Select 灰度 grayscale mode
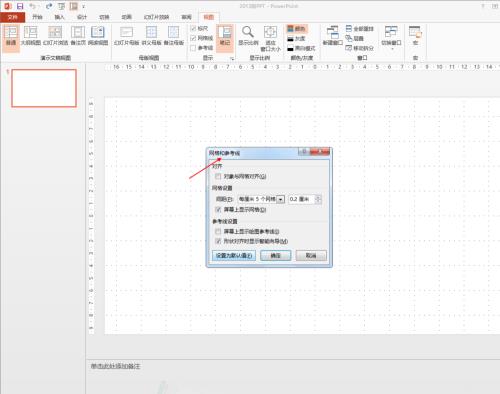This screenshot has width=500, height=394. (x=296, y=39)
